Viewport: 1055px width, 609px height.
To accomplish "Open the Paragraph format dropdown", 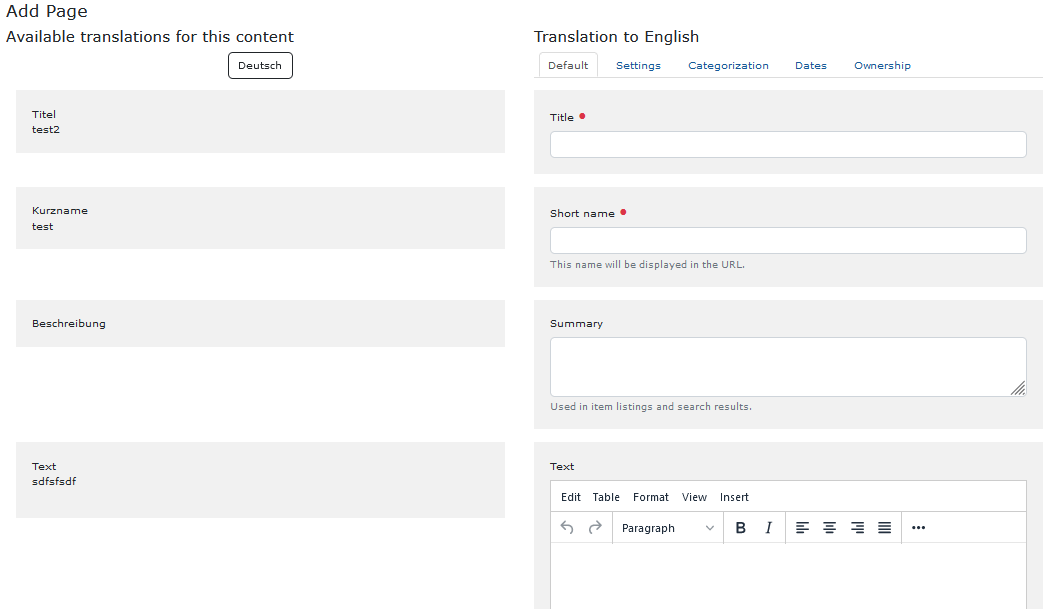I will pos(667,528).
